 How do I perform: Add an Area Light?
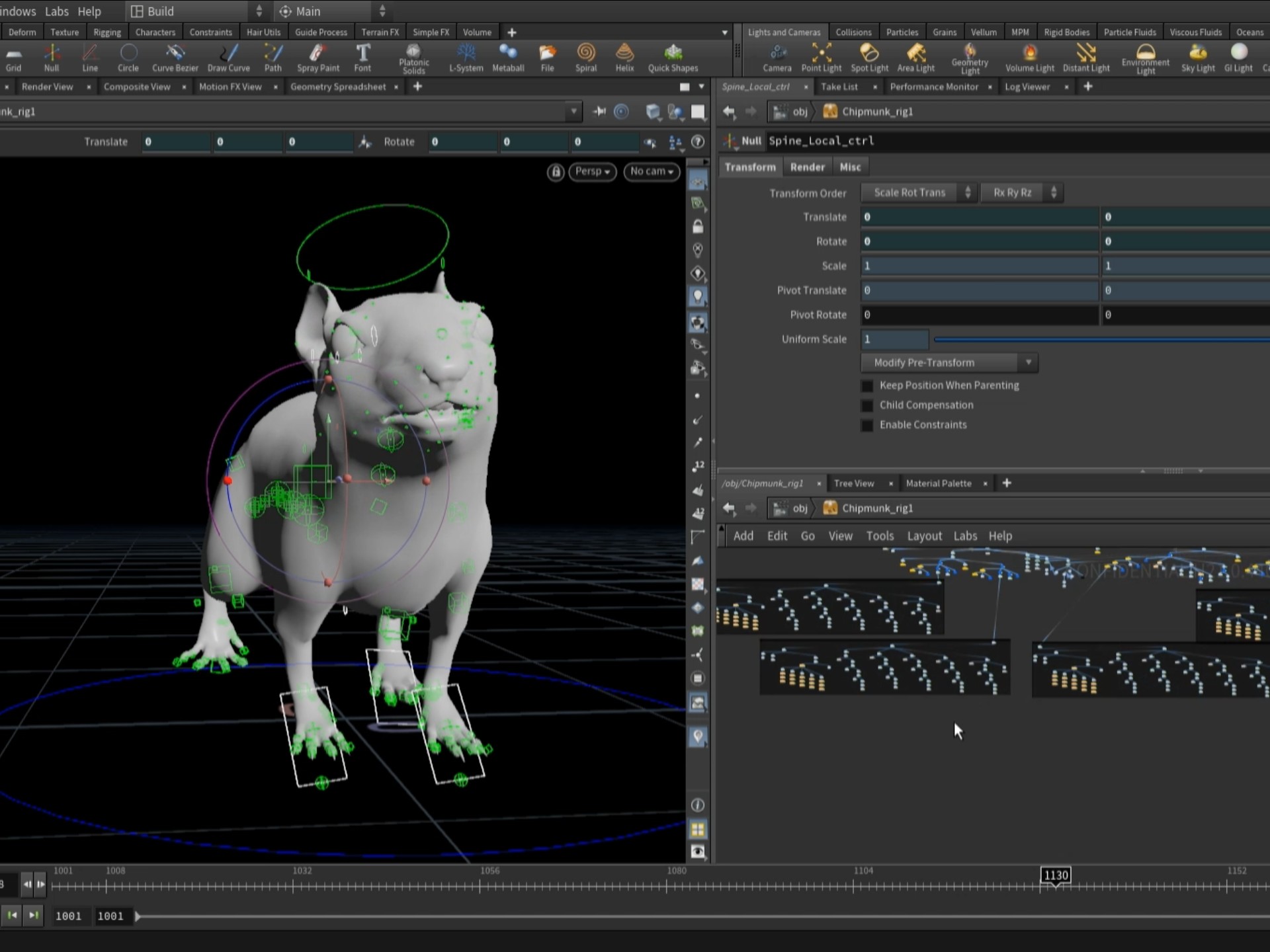(x=915, y=58)
